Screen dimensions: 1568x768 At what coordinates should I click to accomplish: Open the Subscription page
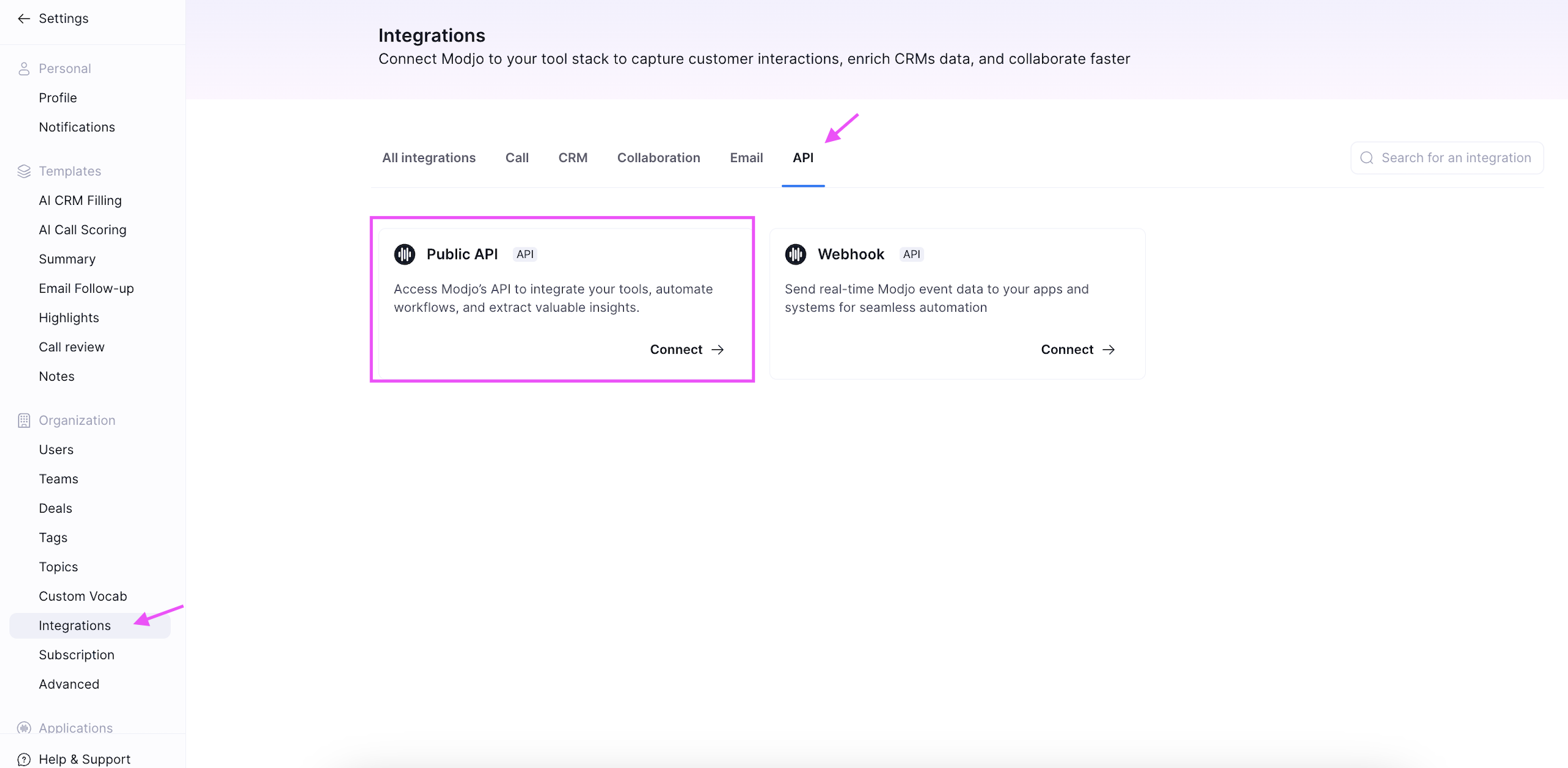point(76,655)
